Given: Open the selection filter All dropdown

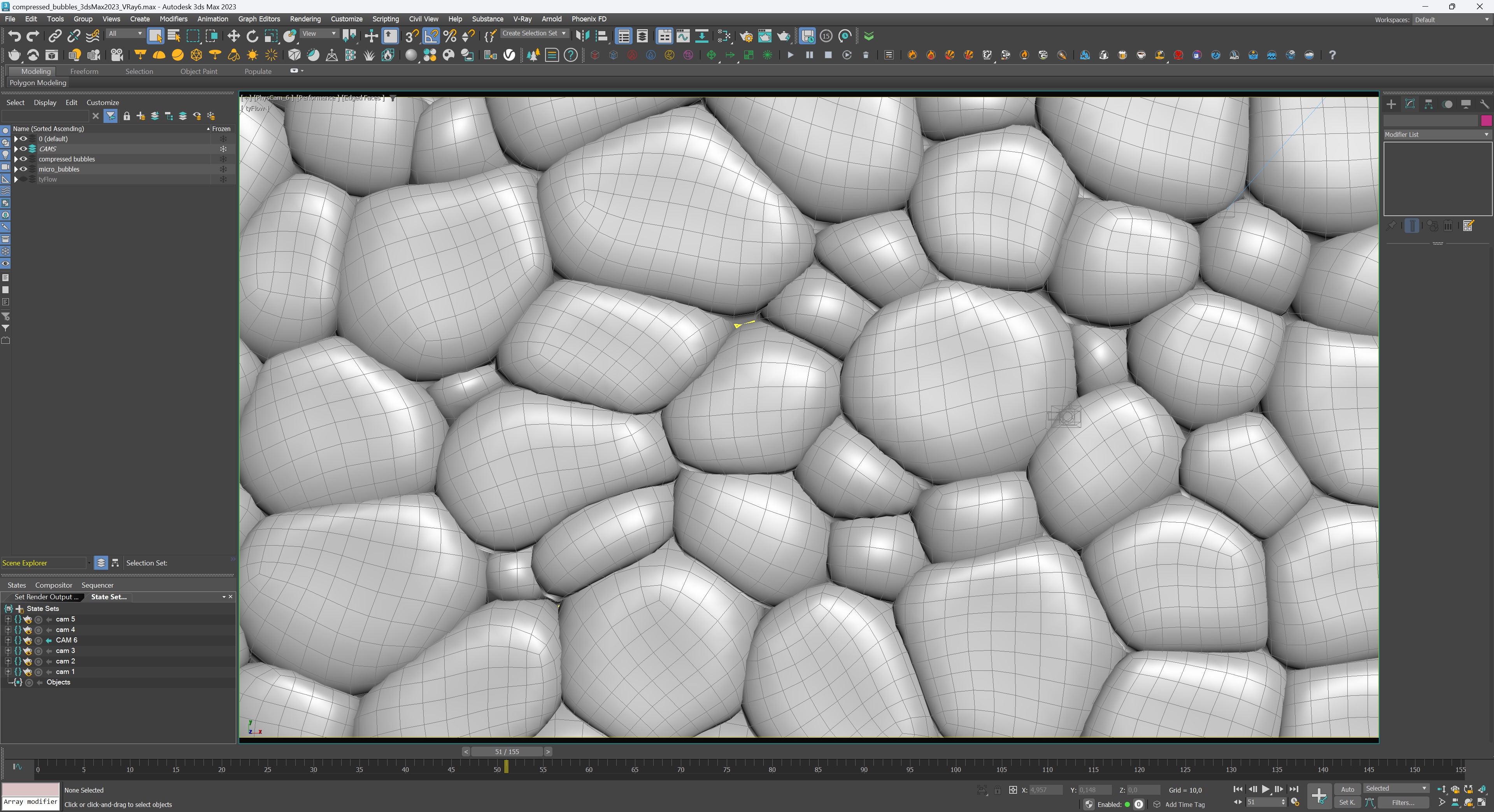Looking at the screenshot, I should pyautogui.click(x=125, y=33).
